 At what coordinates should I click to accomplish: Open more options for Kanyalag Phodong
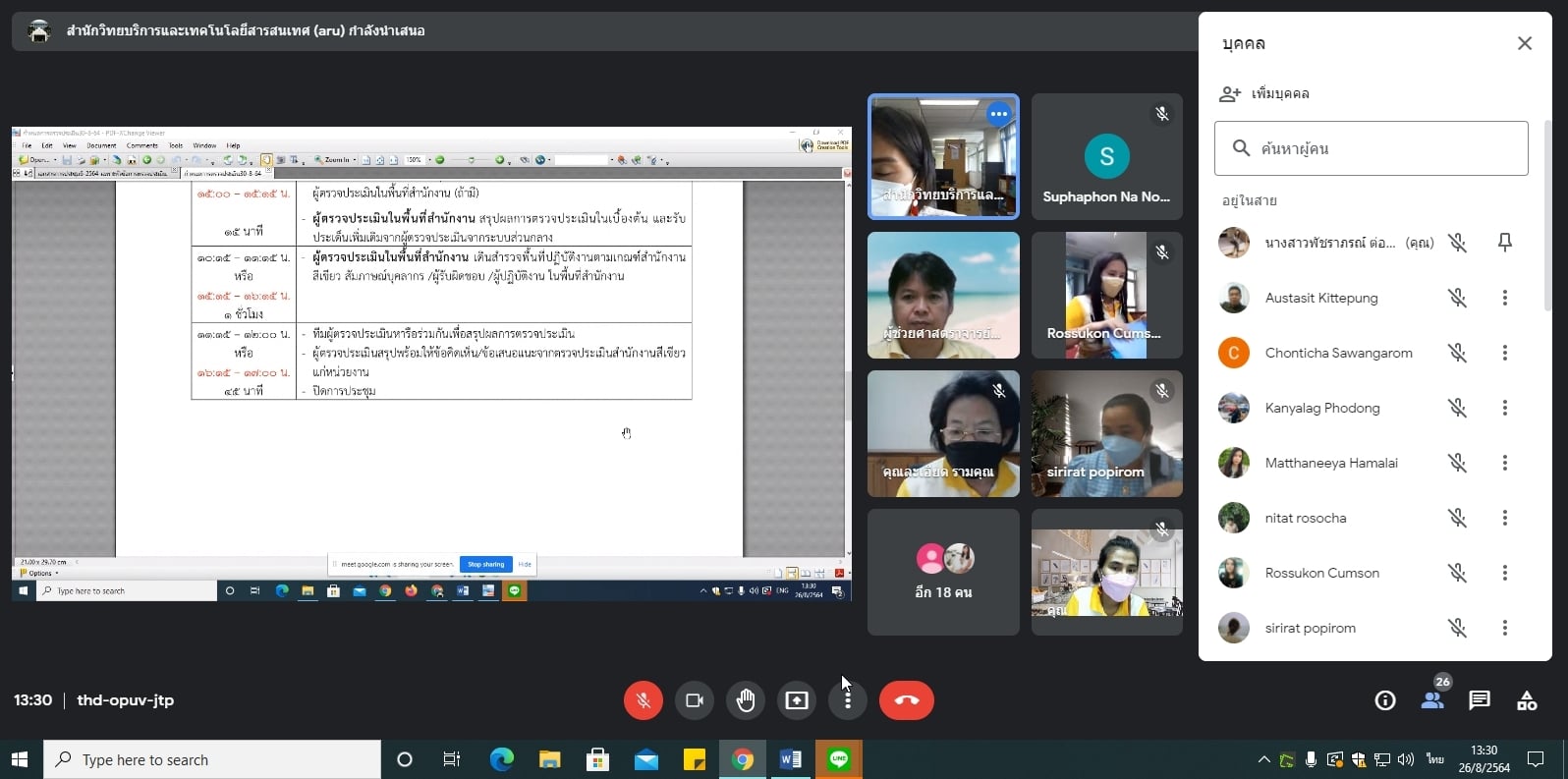(x=1505, y=408)
